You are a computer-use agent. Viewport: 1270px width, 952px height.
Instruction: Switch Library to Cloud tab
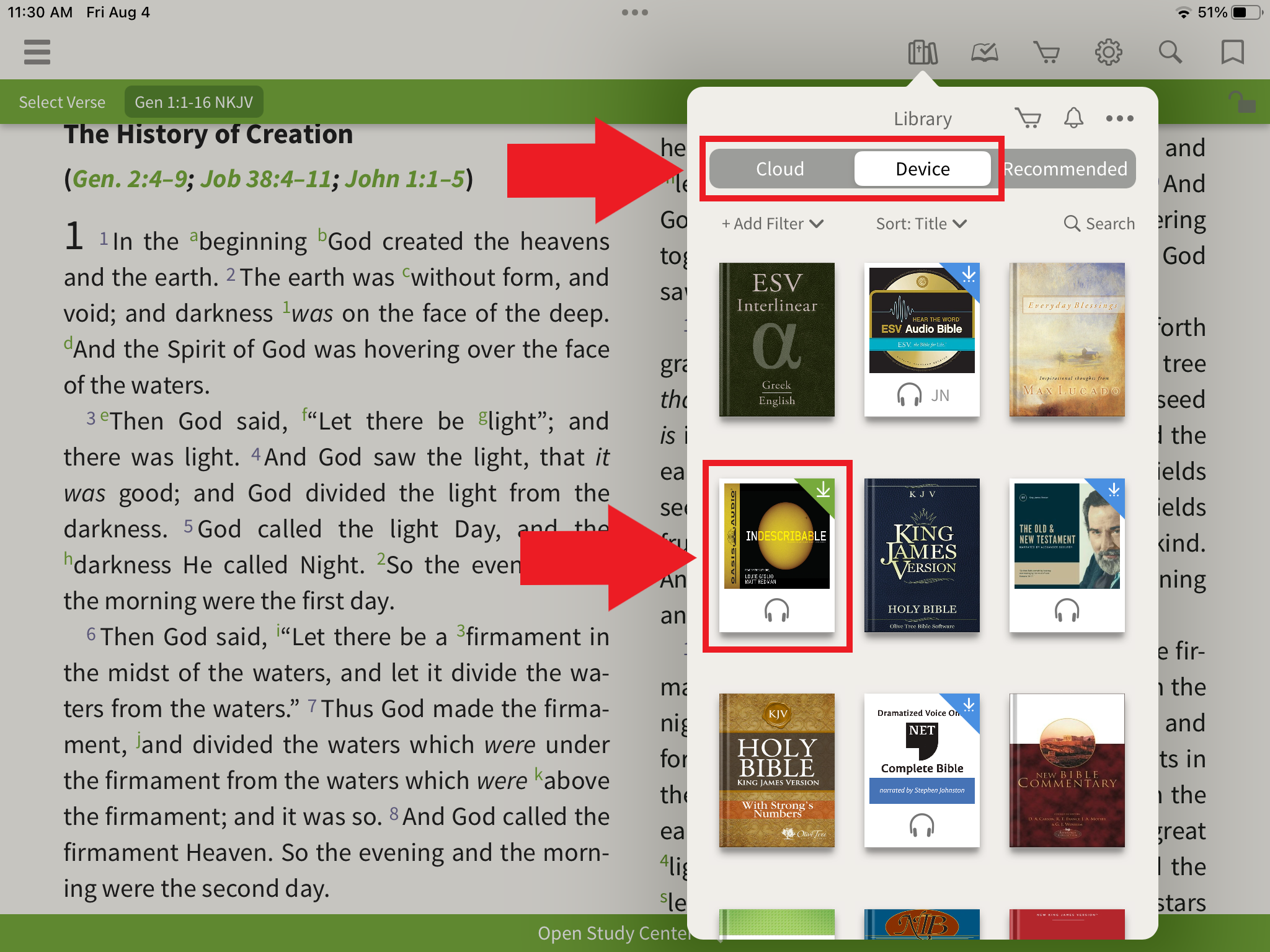click(780, 169)
